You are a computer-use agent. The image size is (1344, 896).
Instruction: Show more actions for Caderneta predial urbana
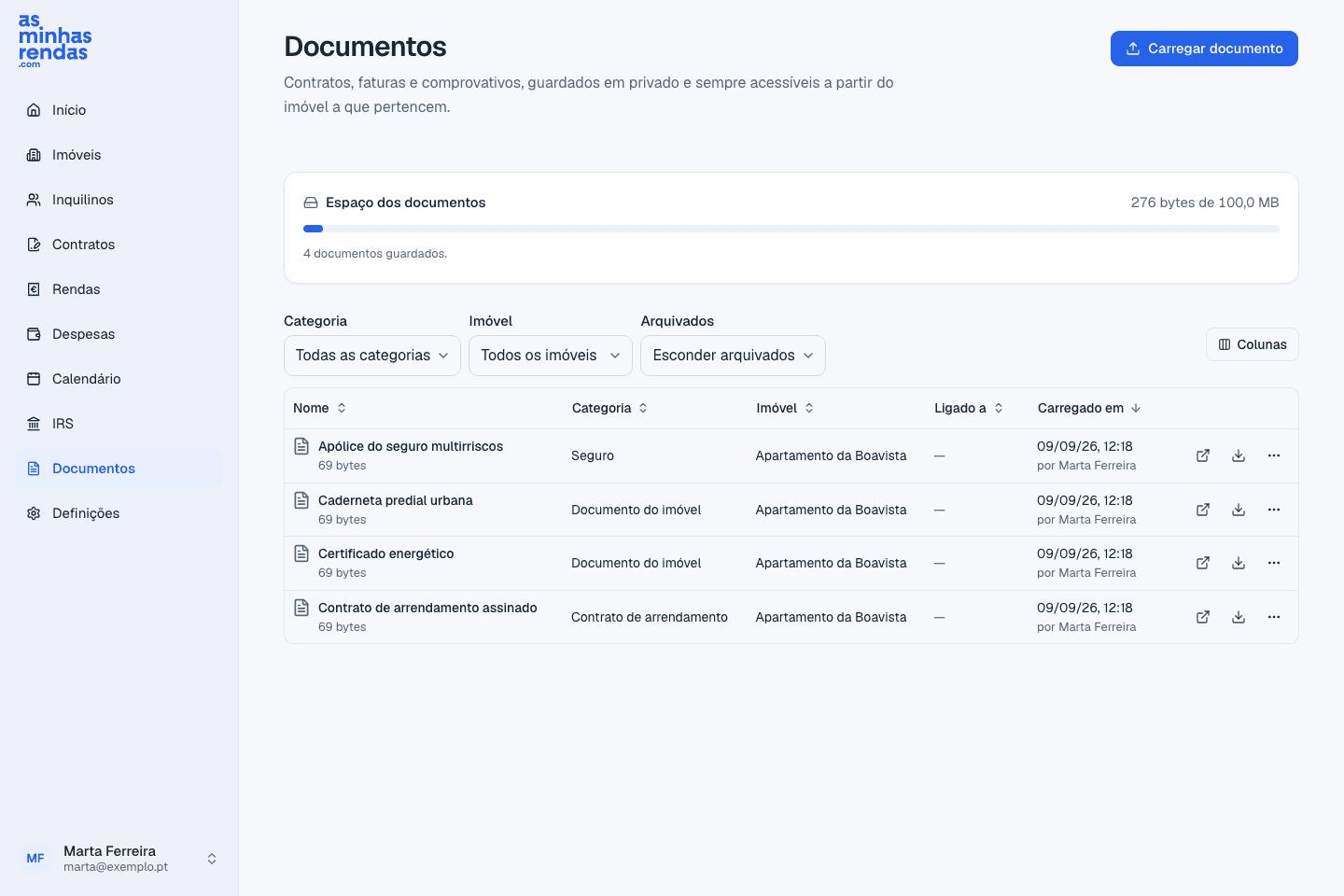coord(1274,510)
